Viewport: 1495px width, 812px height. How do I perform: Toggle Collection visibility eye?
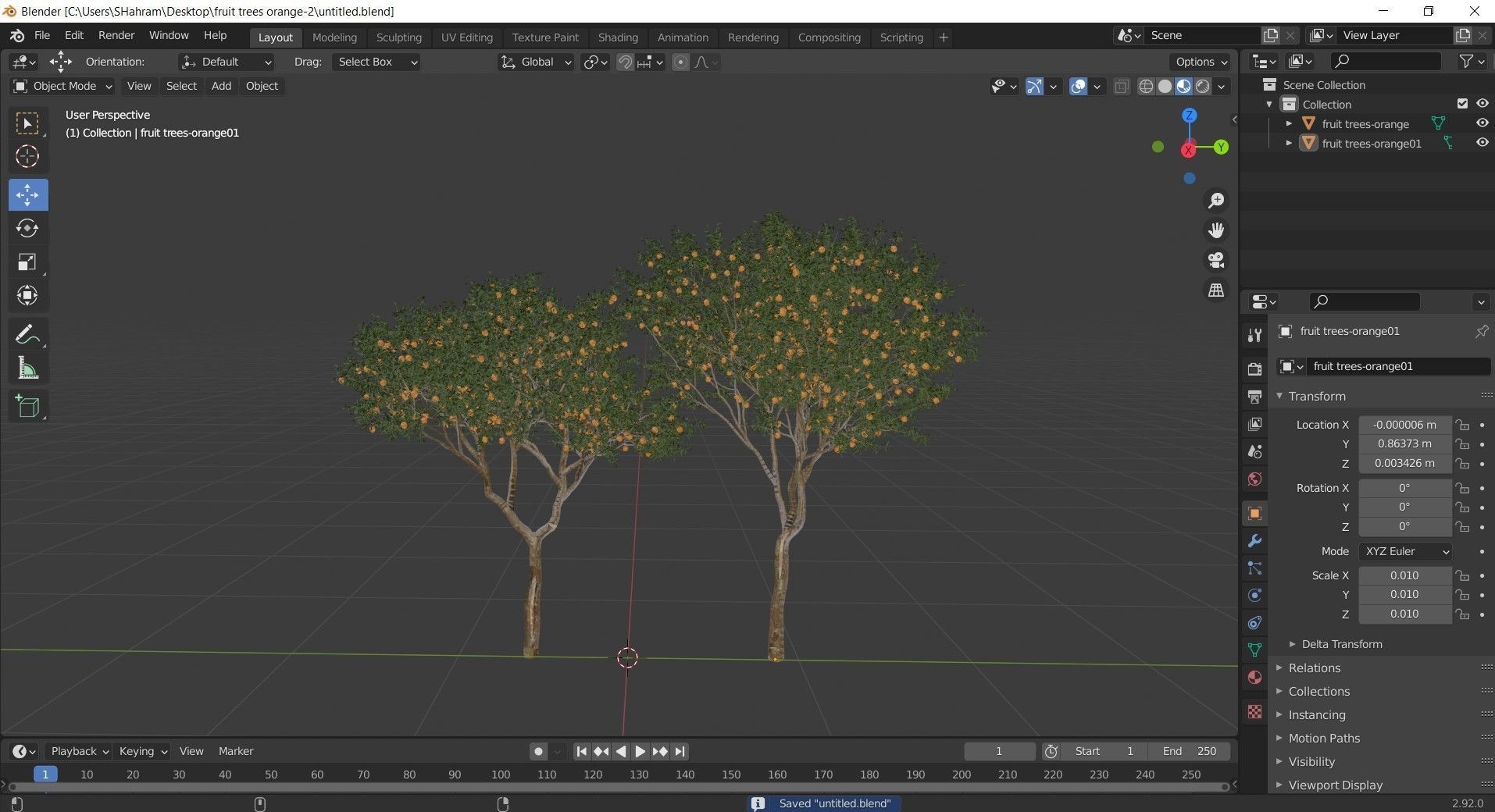[x=1482, y=104]
